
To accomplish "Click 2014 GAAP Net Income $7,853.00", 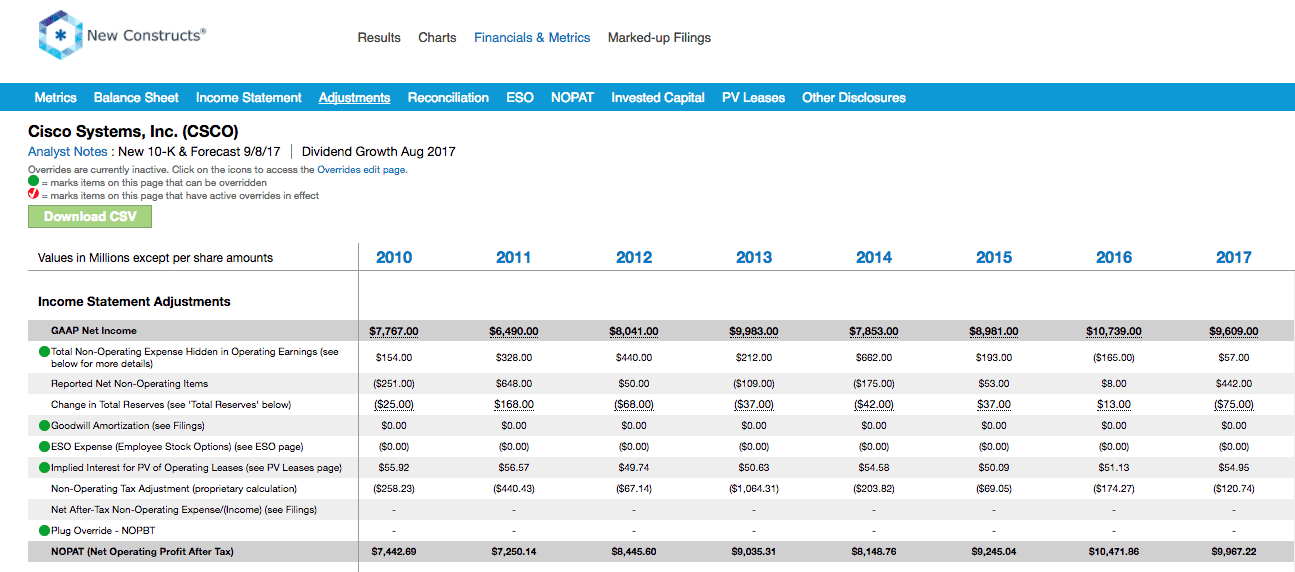I will [874, 331].
